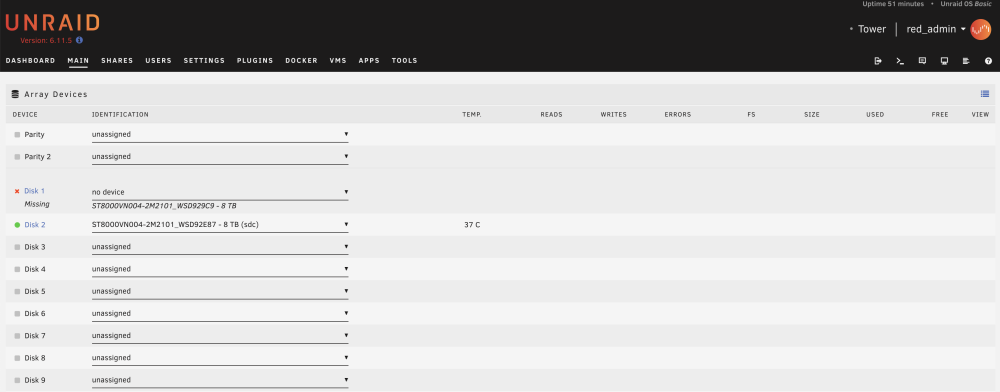Click the Logout icon in the header
1000x392 pixels.
point(878,61)
